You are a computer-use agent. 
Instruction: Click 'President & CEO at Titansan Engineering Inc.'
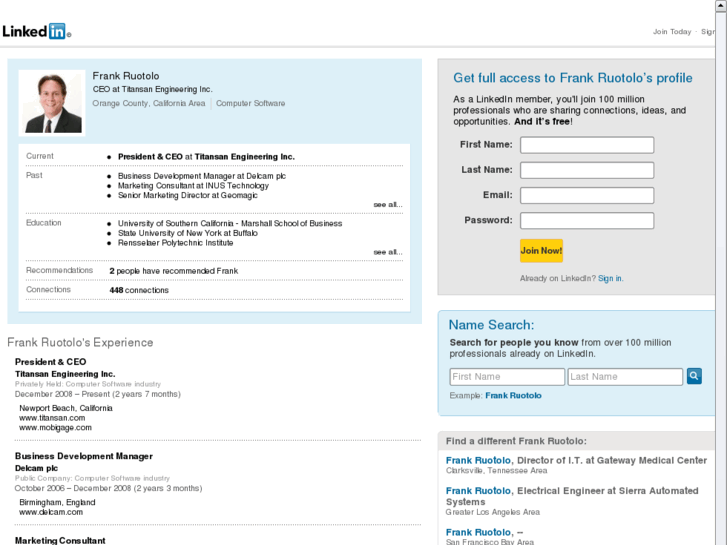coord(206,157)
